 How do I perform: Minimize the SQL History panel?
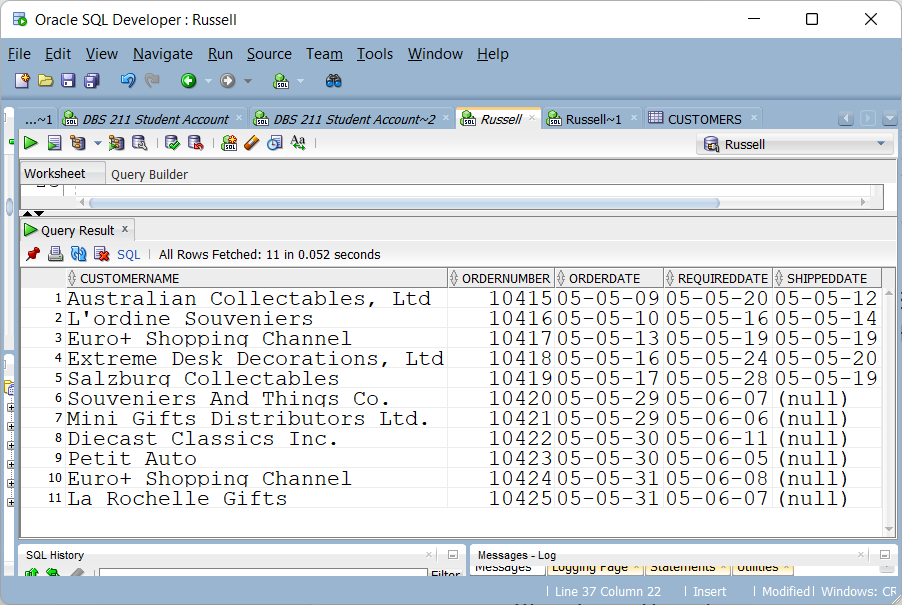coord(453,554)
